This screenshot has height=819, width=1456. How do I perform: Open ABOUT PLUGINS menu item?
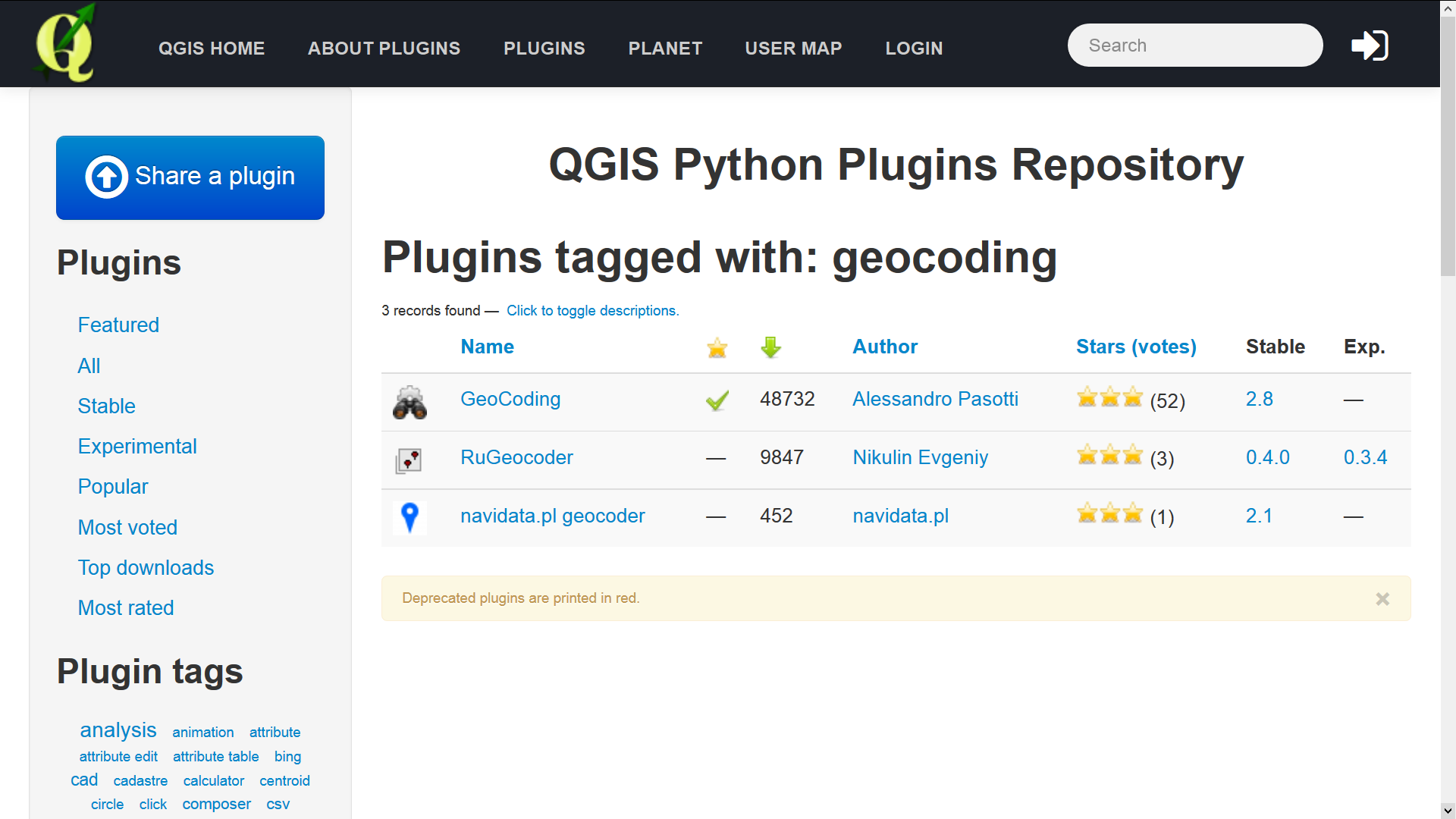point(384,49)
